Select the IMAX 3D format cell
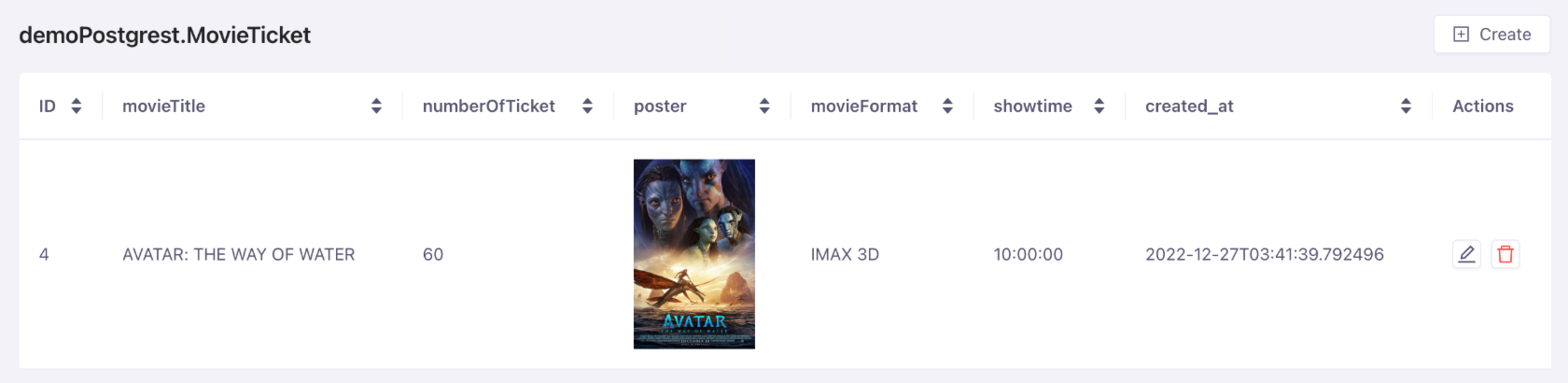1568x383 pixels. point(845,254)
